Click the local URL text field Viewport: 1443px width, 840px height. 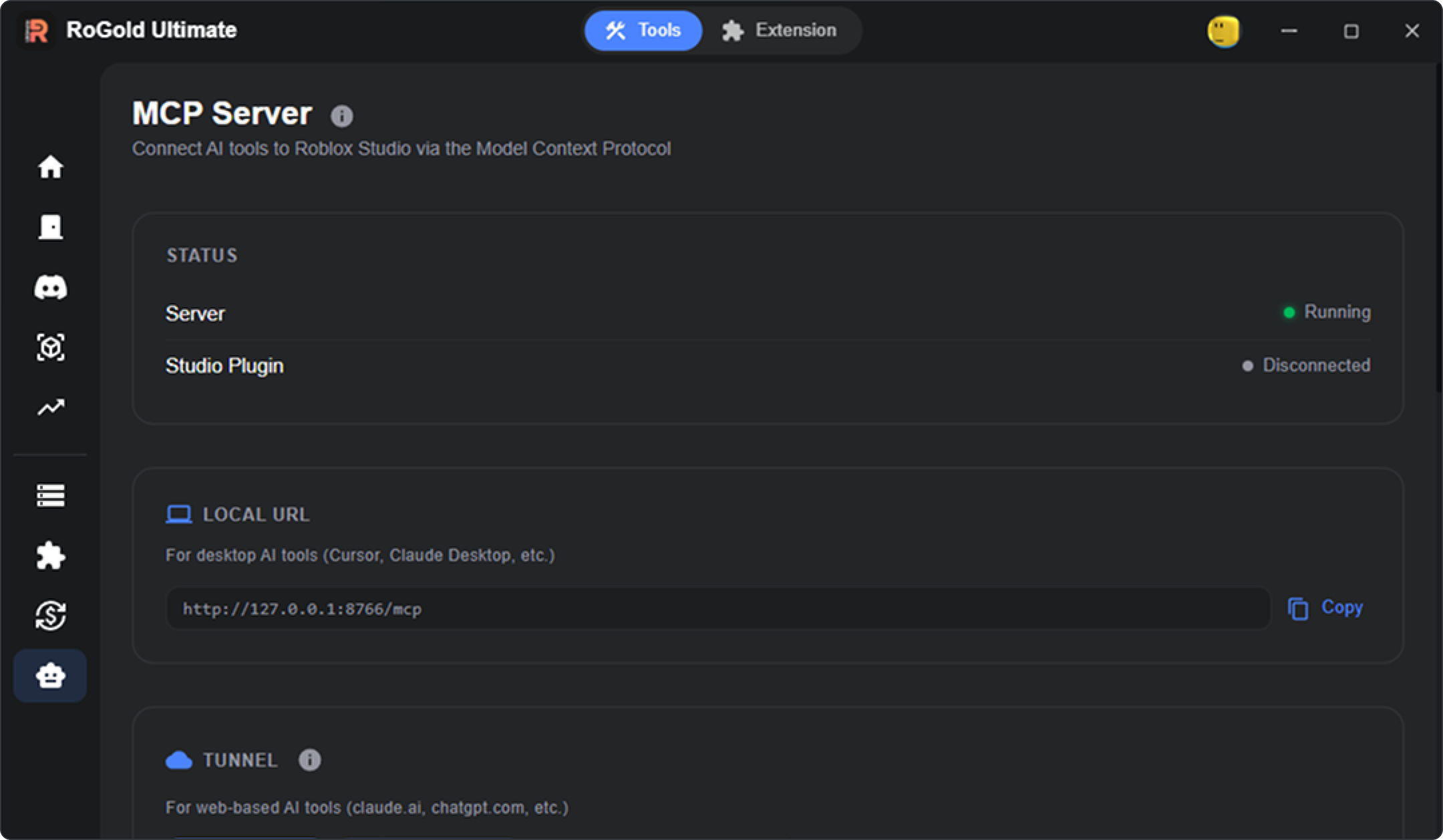[x=718, y=608]
